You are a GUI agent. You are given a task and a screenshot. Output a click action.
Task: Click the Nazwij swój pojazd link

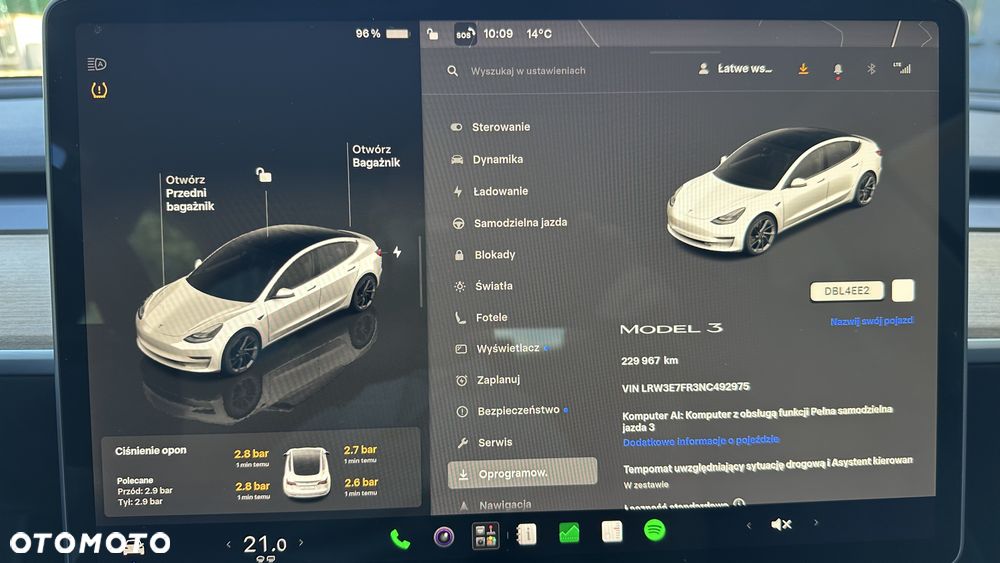tap(872, 321)
